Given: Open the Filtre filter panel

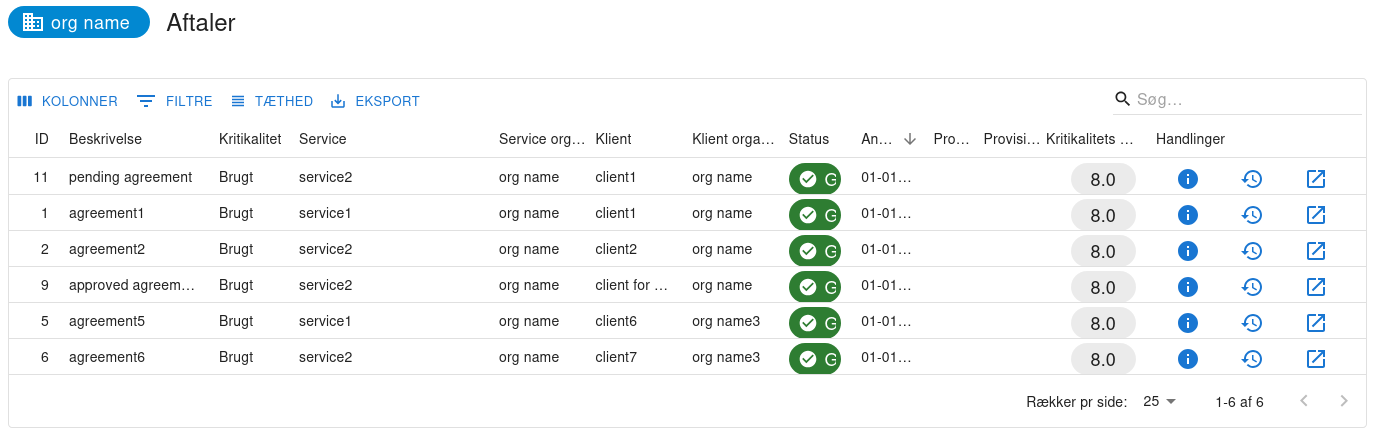Looking at the screenshot, I should coord(175,101).
